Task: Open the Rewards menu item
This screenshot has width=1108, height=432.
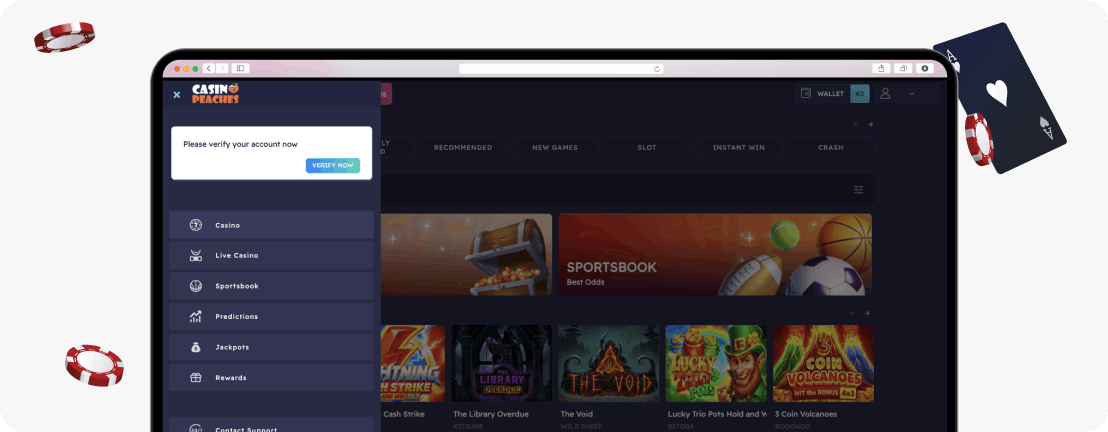Action: coord(271,378)
